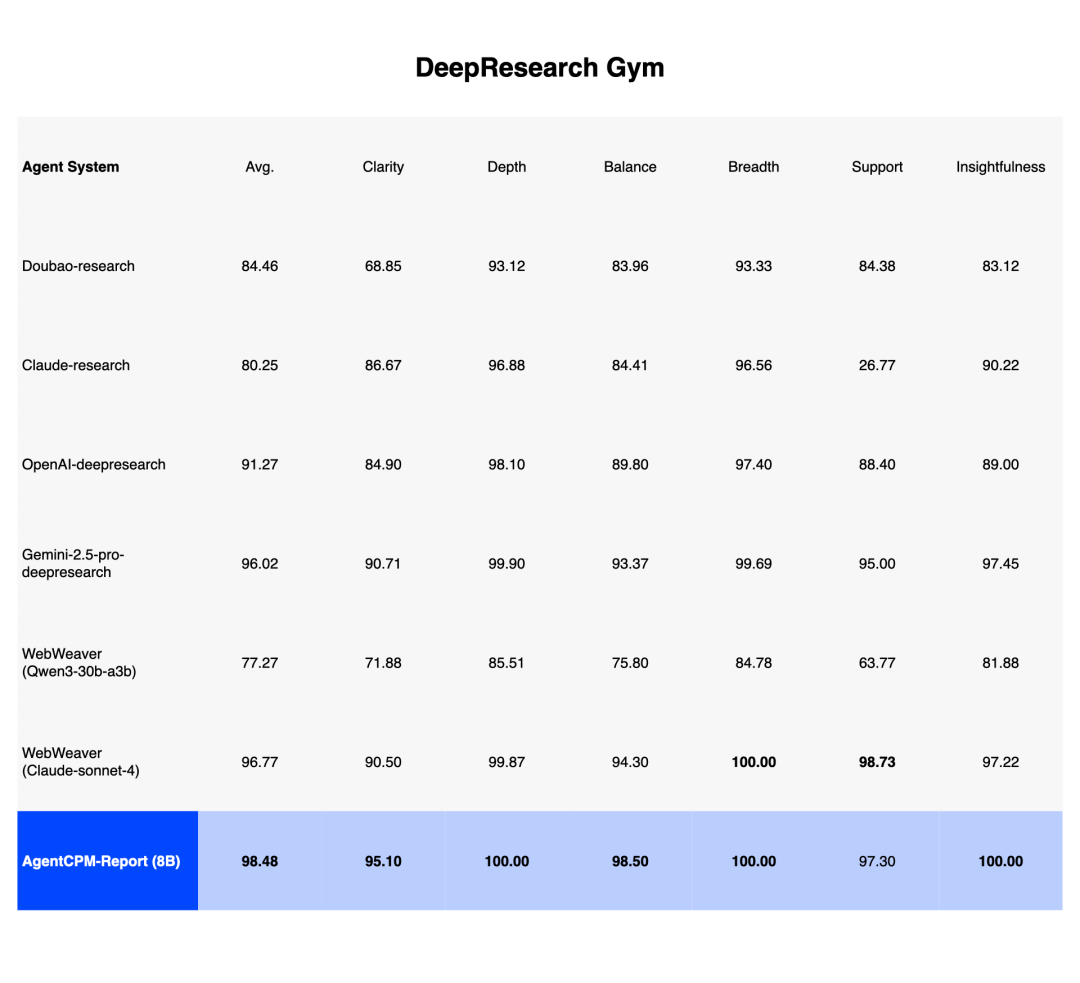Viewport: 1080px width, 983px height.
Task: Select the Clarity column header
Action: tap(383, 167)
